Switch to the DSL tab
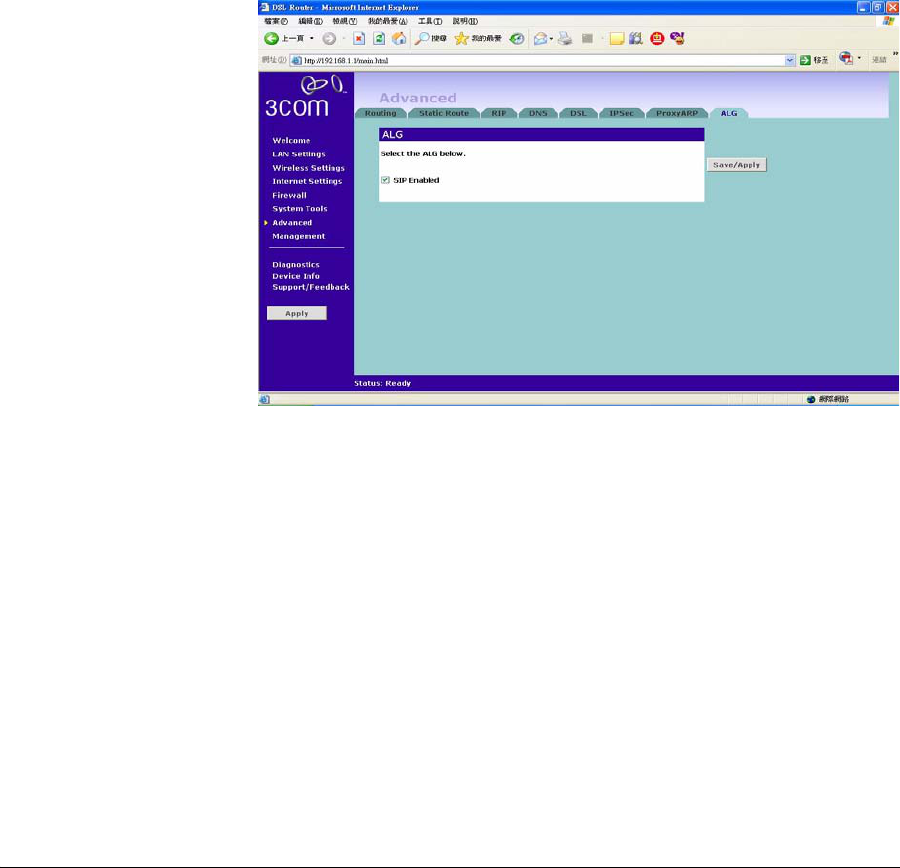The height and width of the screenshot is (868, 900). pos(578,113)
